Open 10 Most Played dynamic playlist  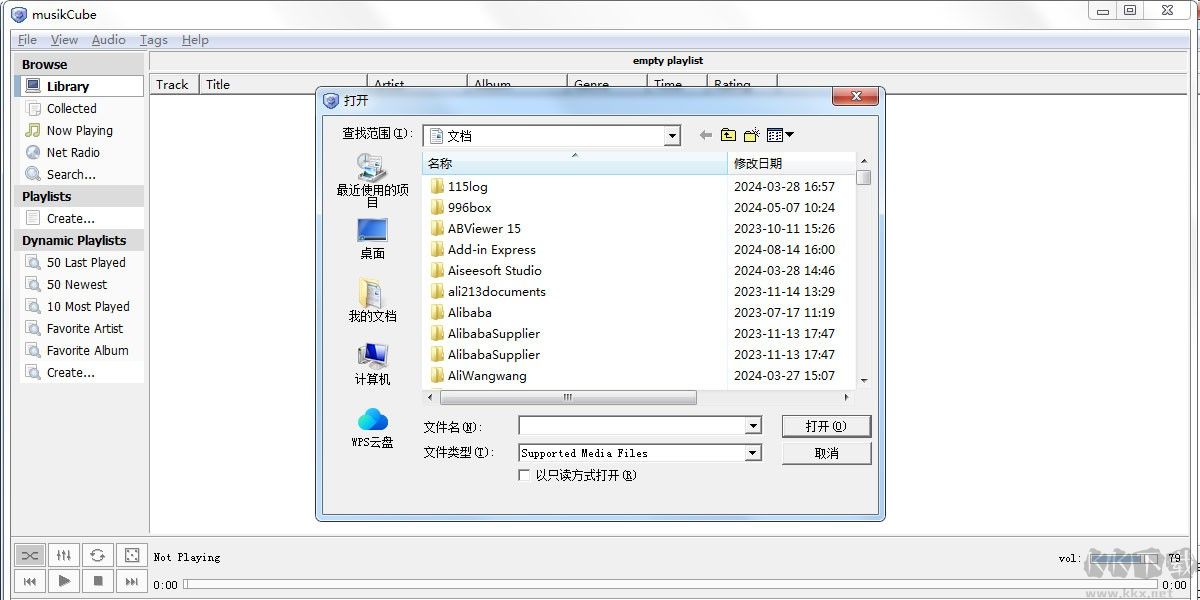pos(80,306)
